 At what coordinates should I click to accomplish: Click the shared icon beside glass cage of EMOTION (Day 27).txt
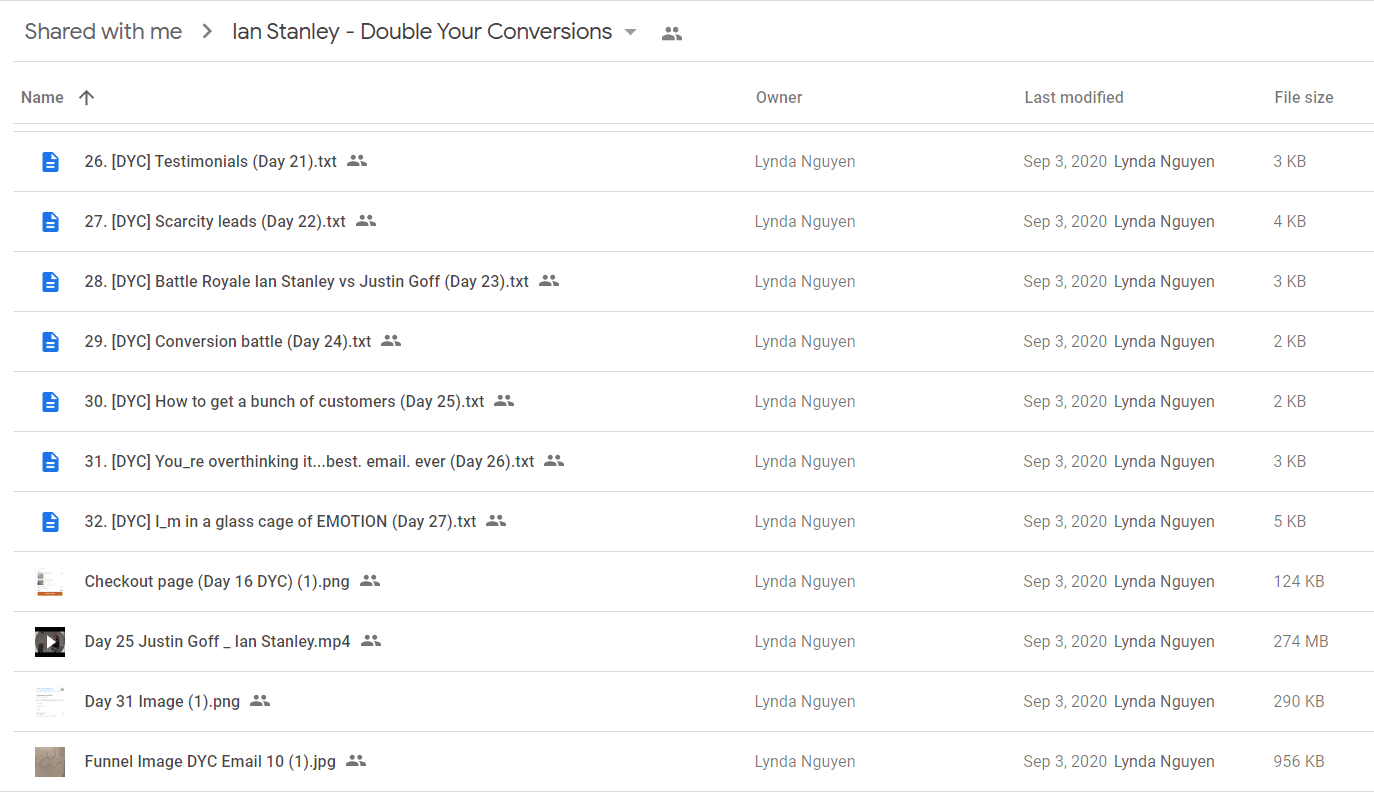pos(496,520)
